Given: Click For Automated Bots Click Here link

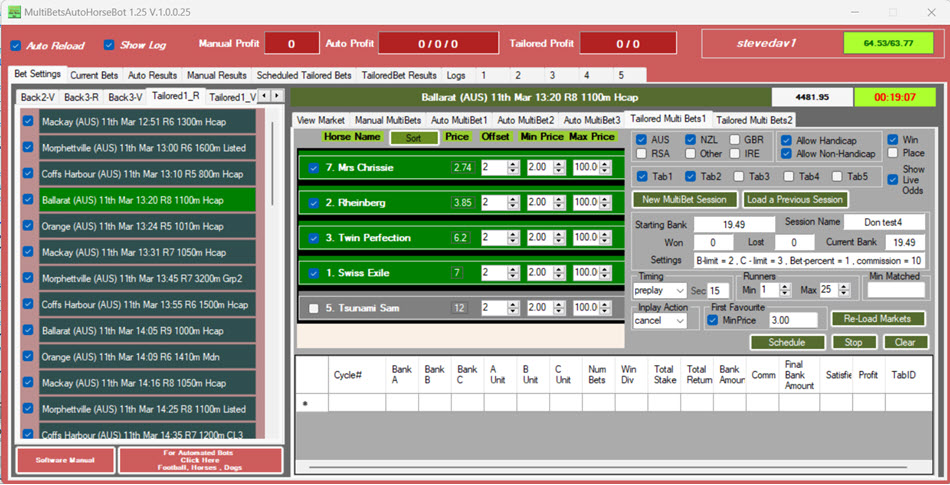Looking at the screenshot, I should 201,460.
